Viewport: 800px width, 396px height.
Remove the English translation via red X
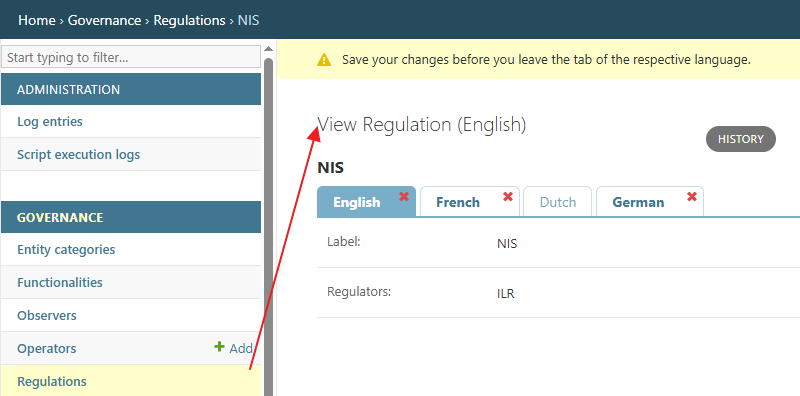pos(404,196)
